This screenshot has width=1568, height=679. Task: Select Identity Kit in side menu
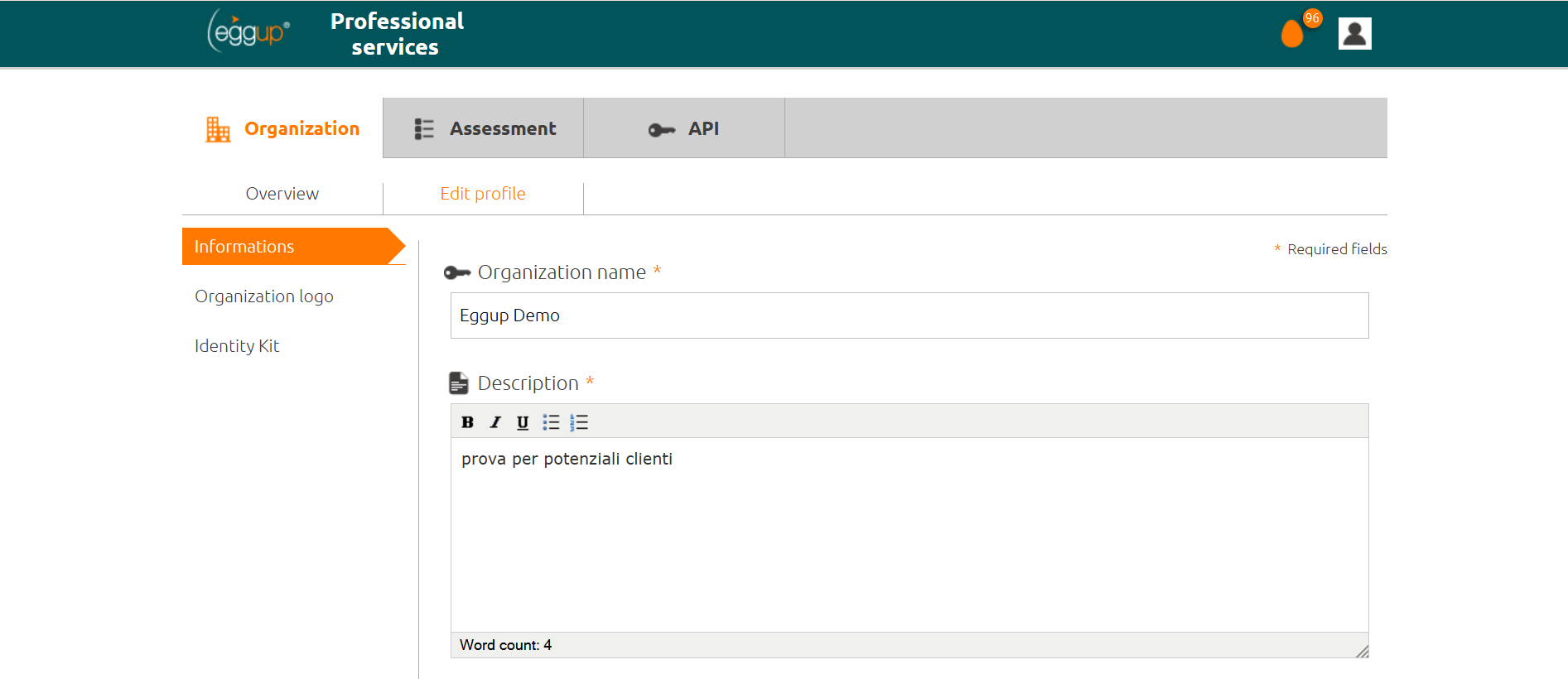click(237, 346)
